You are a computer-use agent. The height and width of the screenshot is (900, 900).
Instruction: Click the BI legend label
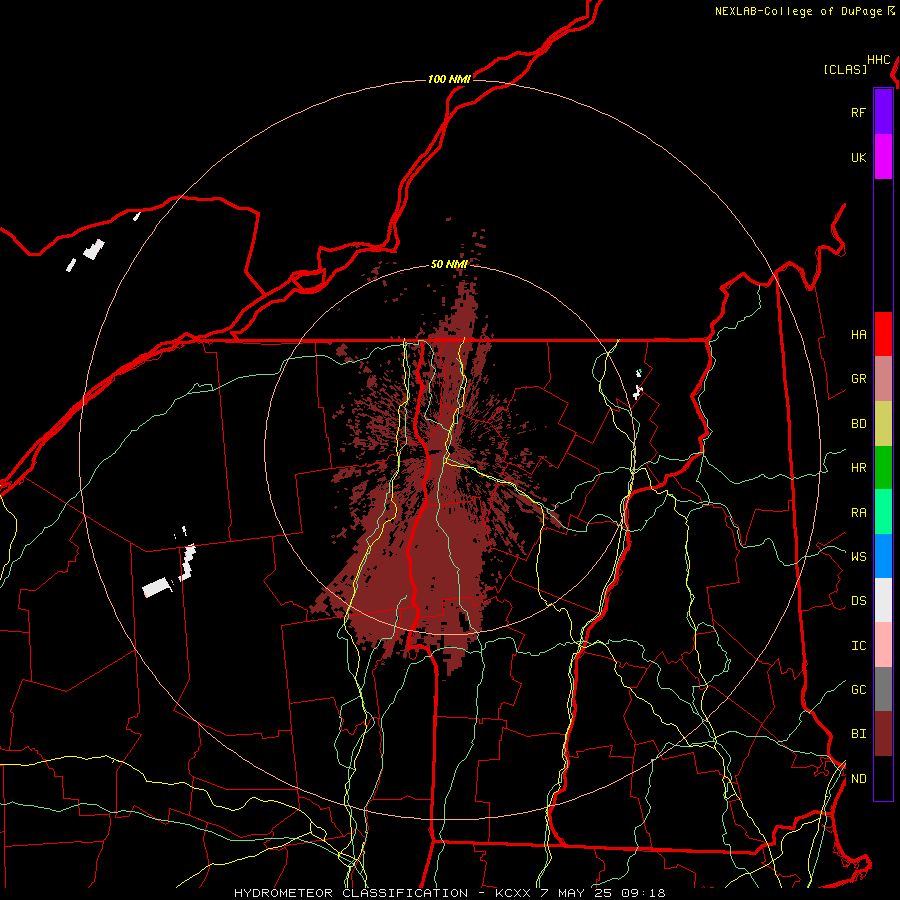[858, 734]
